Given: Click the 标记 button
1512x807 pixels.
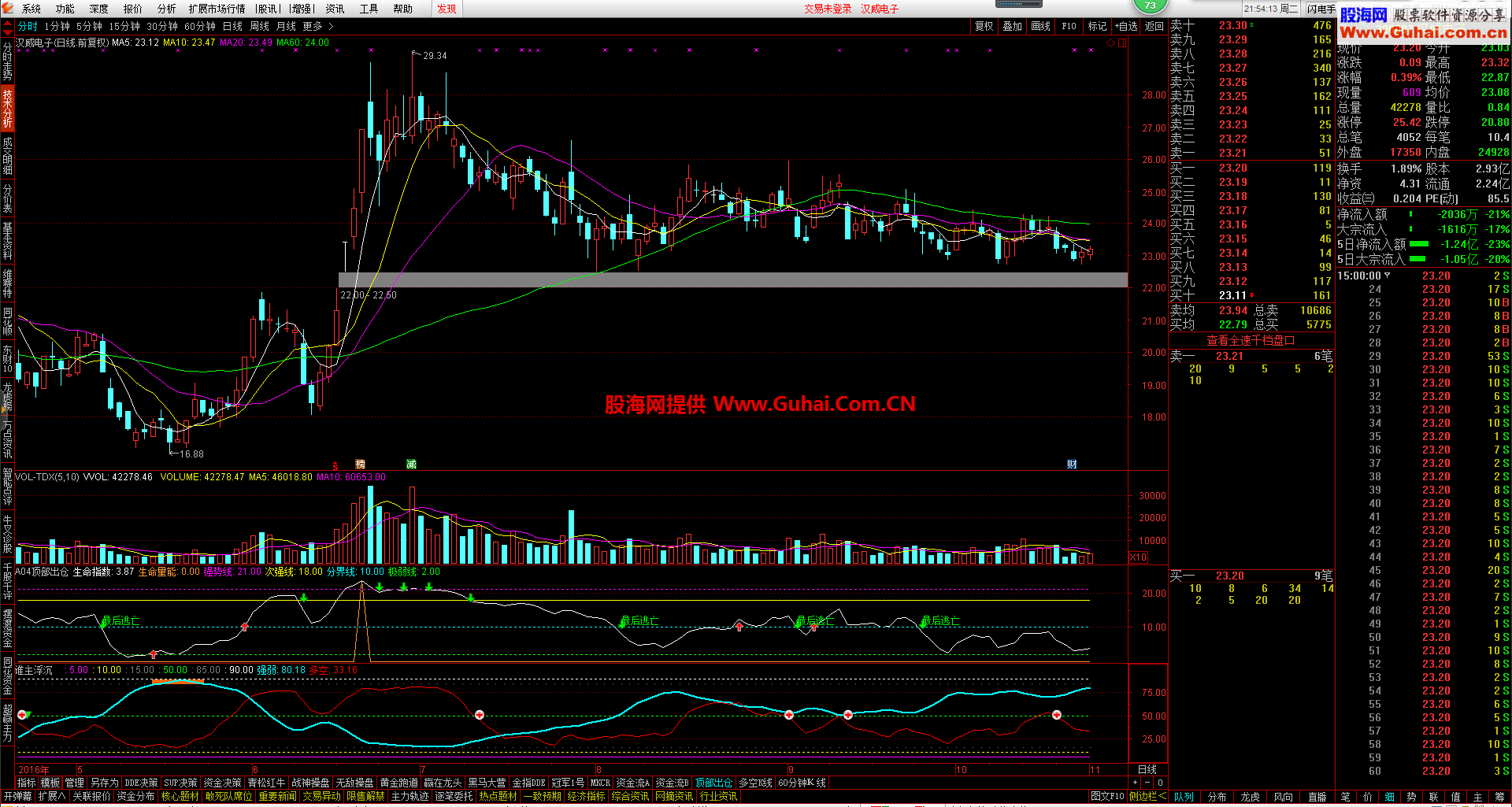Looking at the screenshot, I should point(1097,26).
